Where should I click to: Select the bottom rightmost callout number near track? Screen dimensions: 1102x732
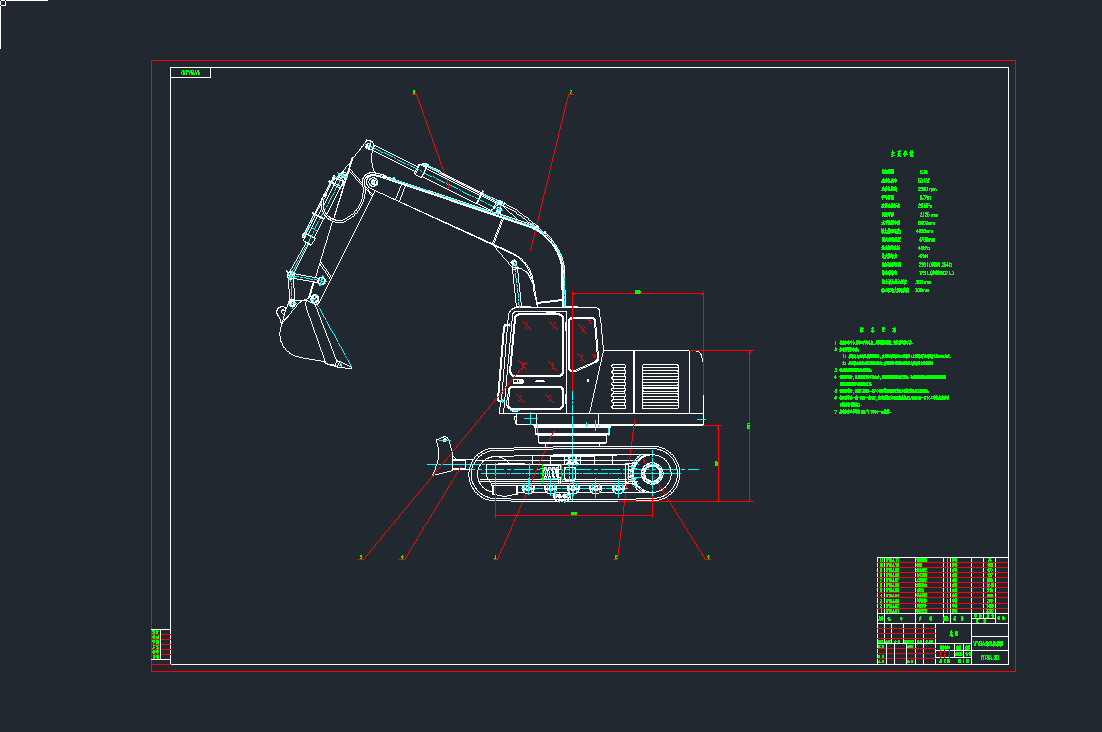pos(708,557)
